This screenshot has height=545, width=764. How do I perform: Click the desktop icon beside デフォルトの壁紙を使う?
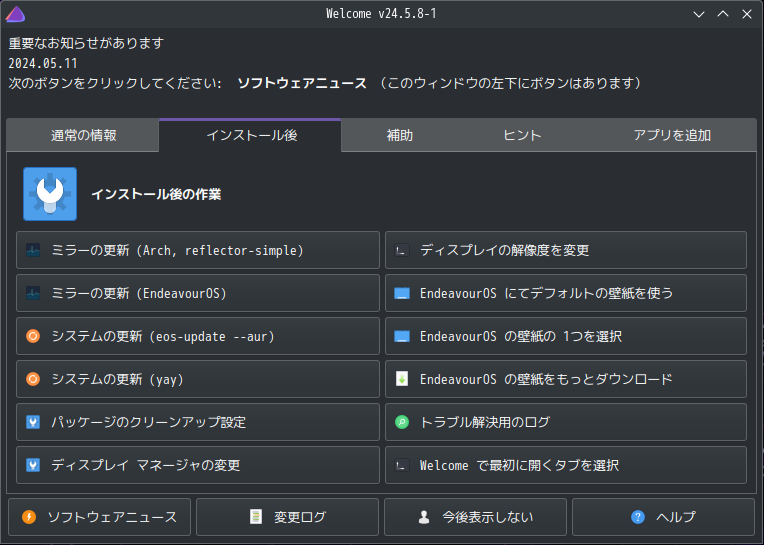click(x=401, y=293)
